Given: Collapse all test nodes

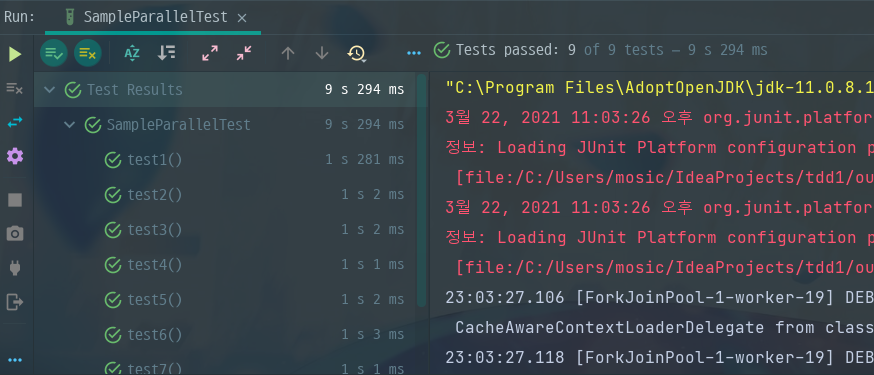Looking at the screenshot, I should 244,53.
